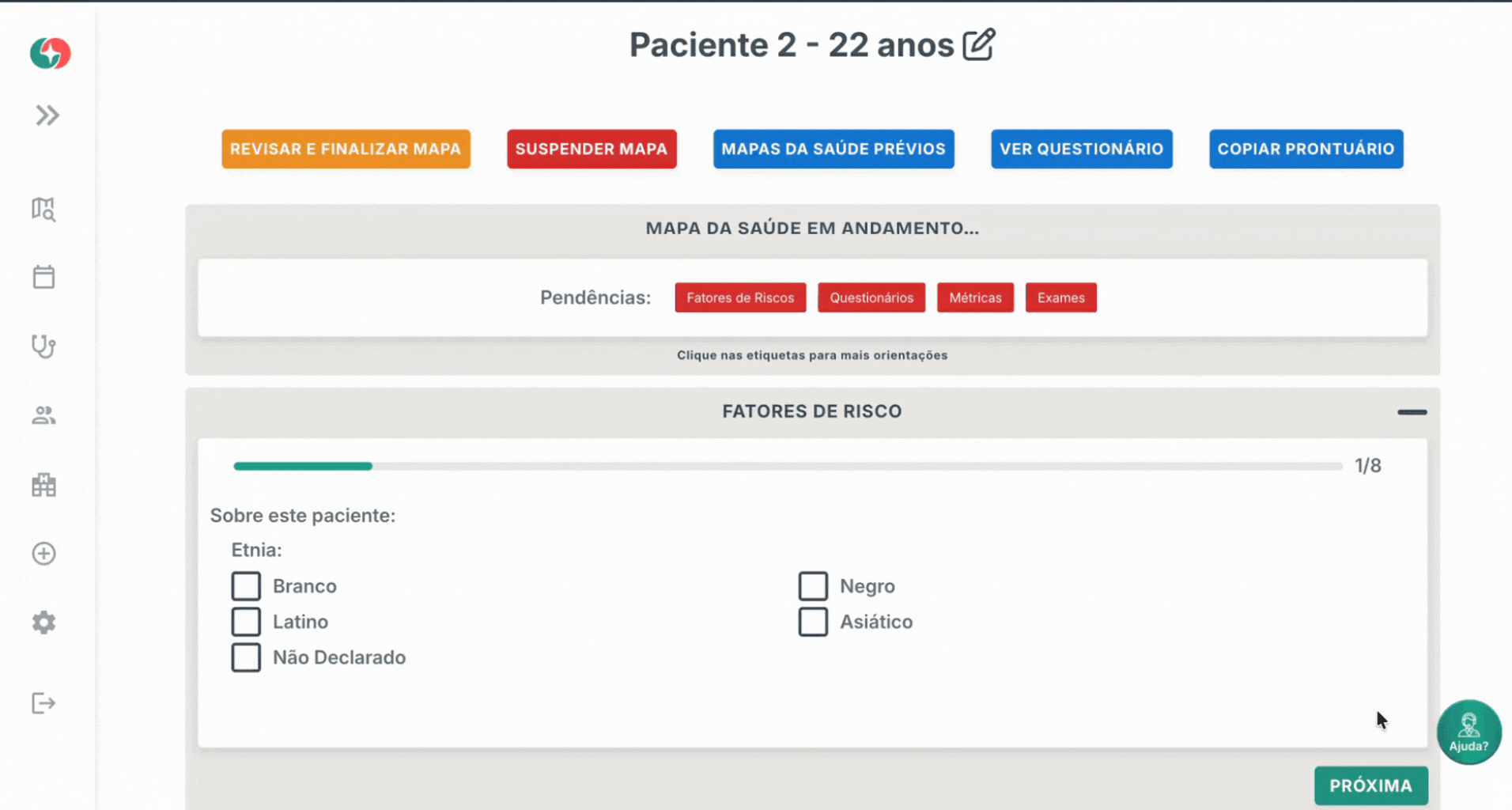Click the risk factors progress bar

[788, 467]
